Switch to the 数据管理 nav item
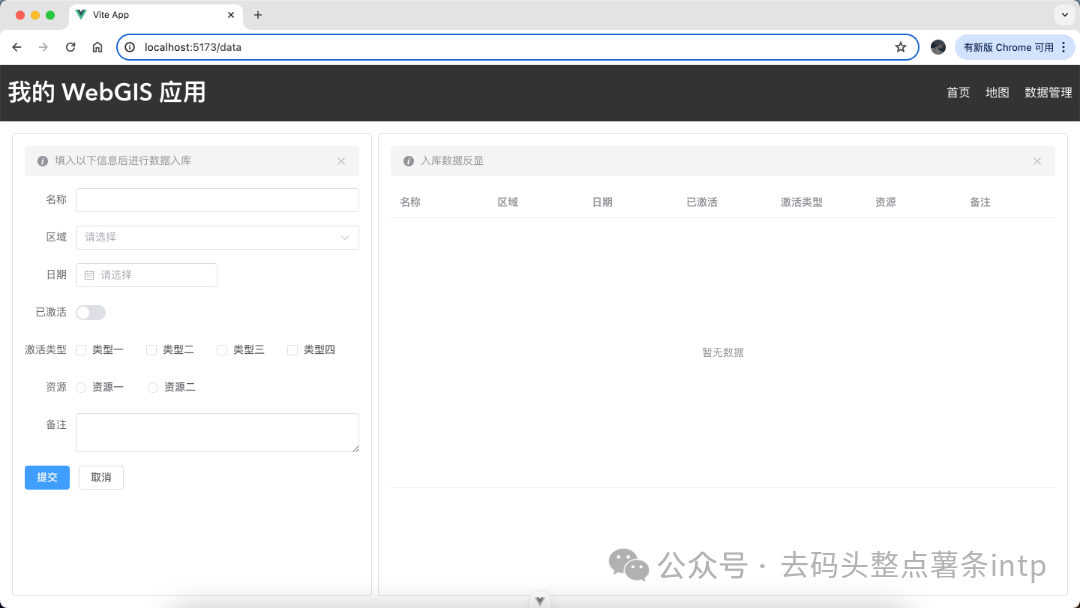 tap(1048, 92)
